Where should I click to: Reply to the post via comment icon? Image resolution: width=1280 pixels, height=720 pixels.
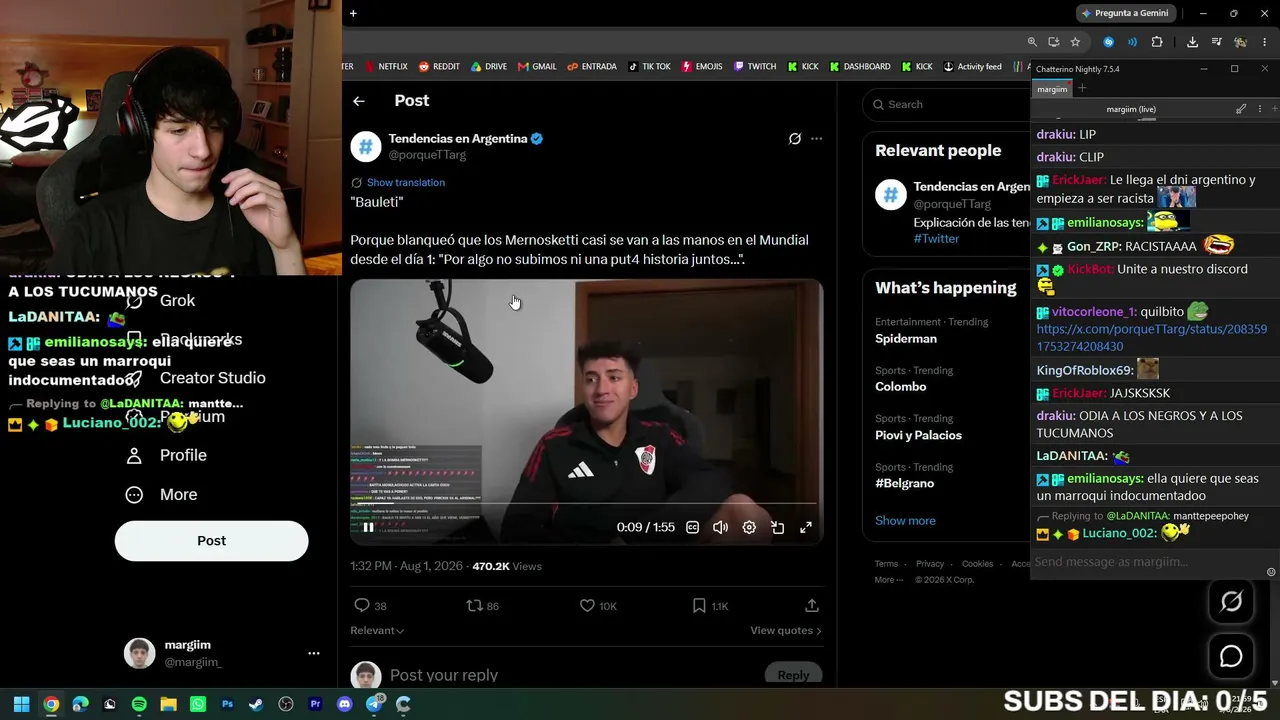click(362, 605)
